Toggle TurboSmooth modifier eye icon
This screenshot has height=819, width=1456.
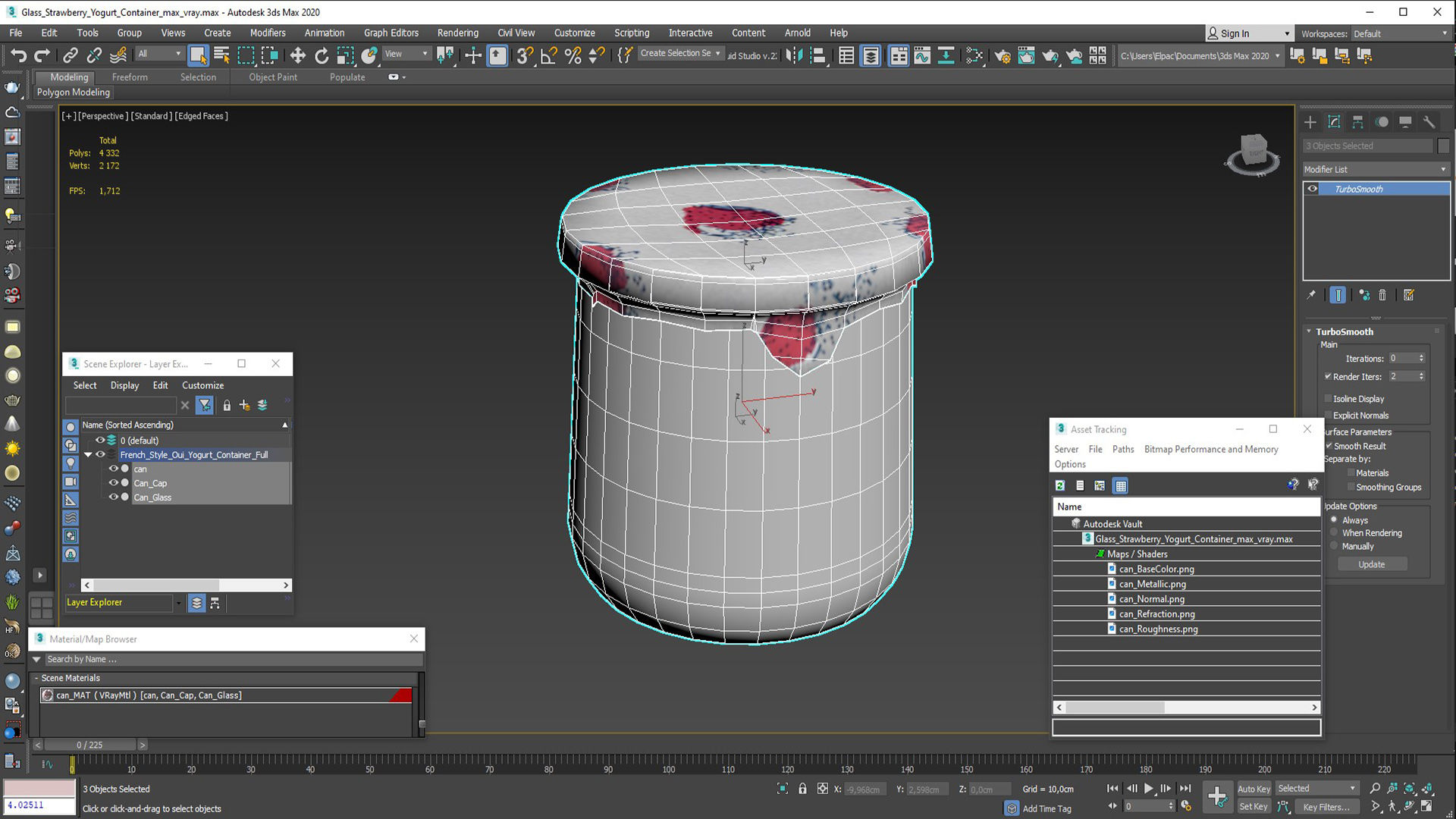click(x=1313, y=189)
